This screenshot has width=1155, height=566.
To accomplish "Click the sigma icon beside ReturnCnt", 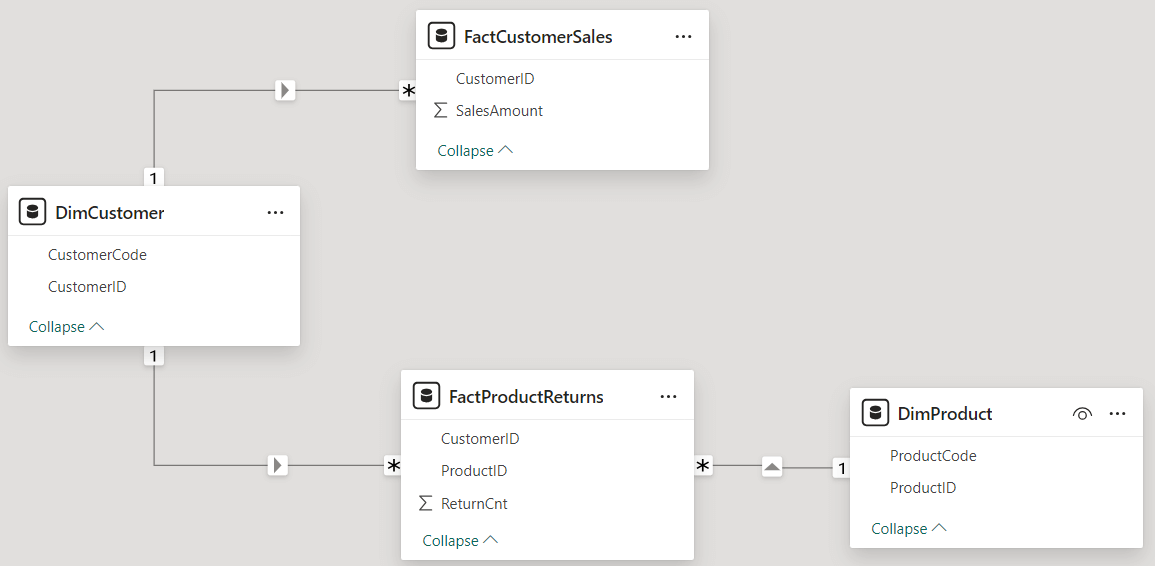I will point(426,504).
